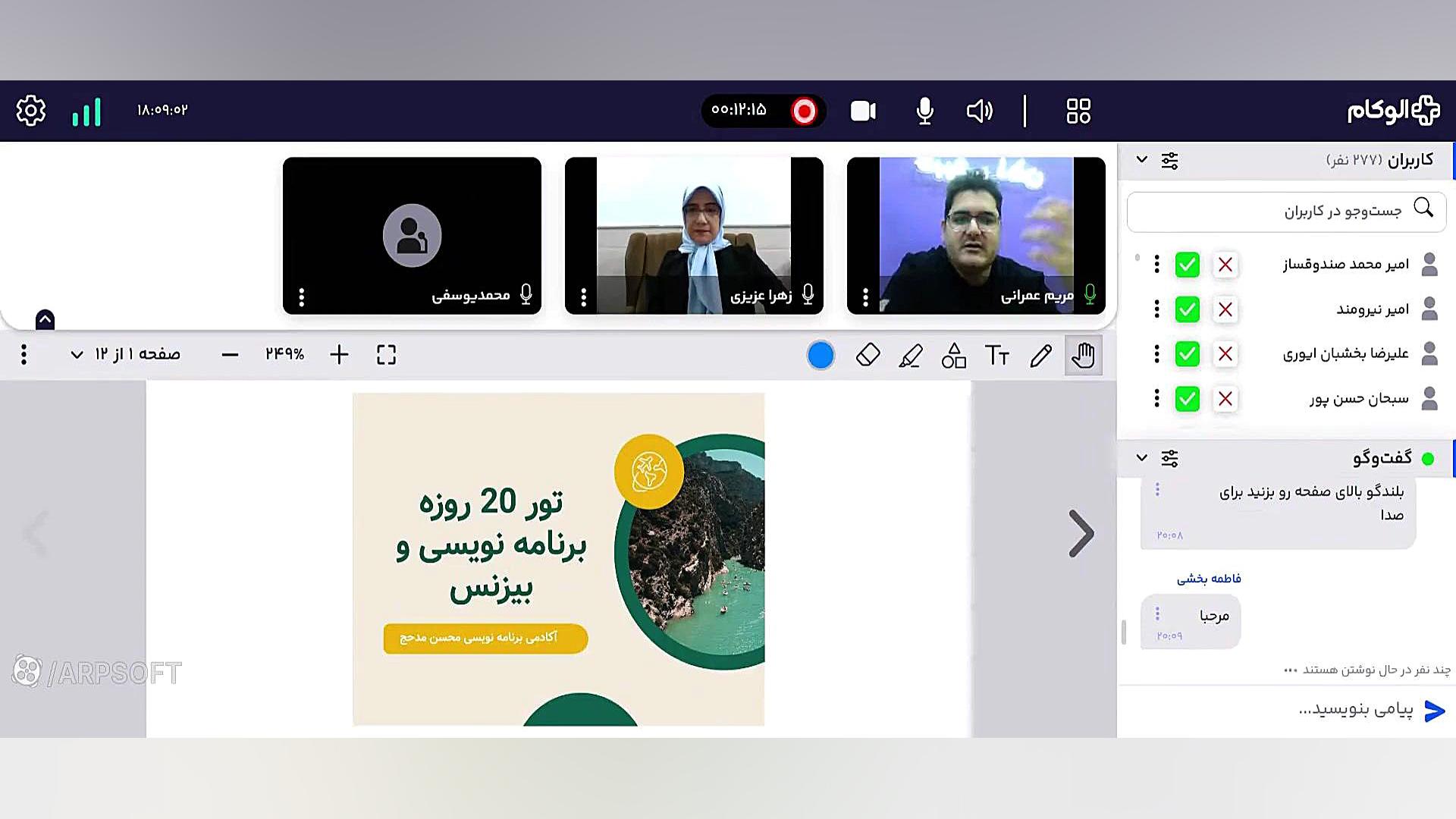Click زهرا عزیزی microphone indicator

808,294
